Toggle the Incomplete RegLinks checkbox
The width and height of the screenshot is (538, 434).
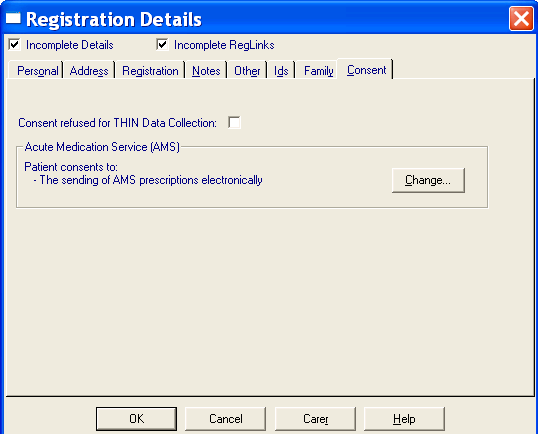[162, 45]
